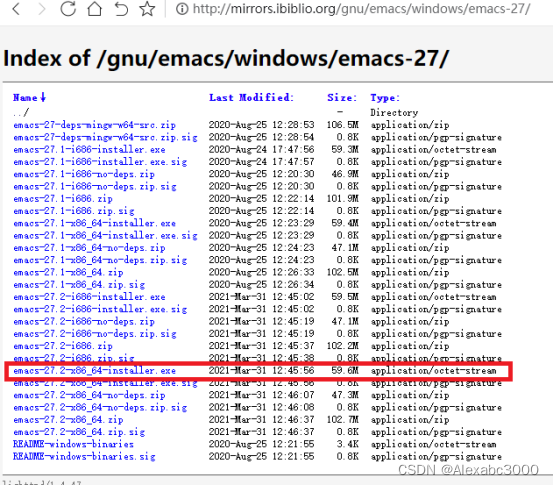Image resolution: width=554 pixels, height=485 pixels.
Task: Open README-windows-binaries.sig link
Action: [x=84, y=457]
